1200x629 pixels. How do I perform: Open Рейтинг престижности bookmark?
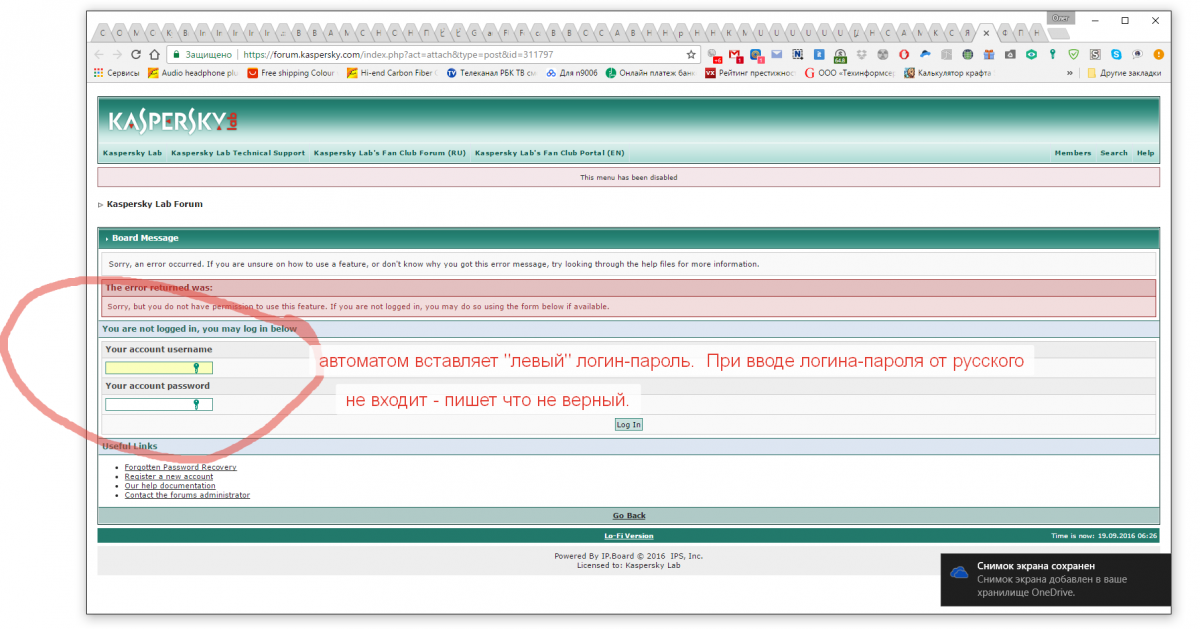(x=750, y=73)
